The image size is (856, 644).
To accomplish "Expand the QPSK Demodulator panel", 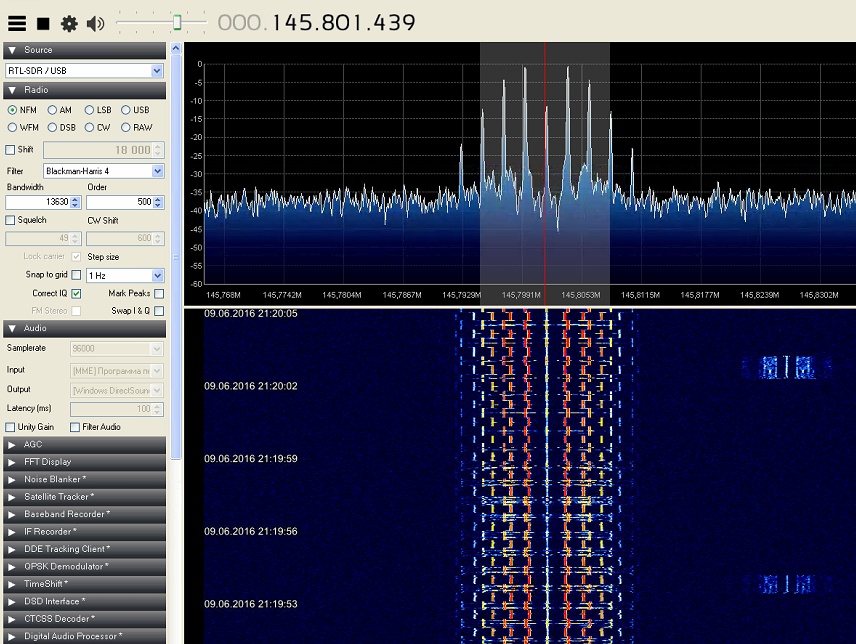I will click(x=85, y=567).
